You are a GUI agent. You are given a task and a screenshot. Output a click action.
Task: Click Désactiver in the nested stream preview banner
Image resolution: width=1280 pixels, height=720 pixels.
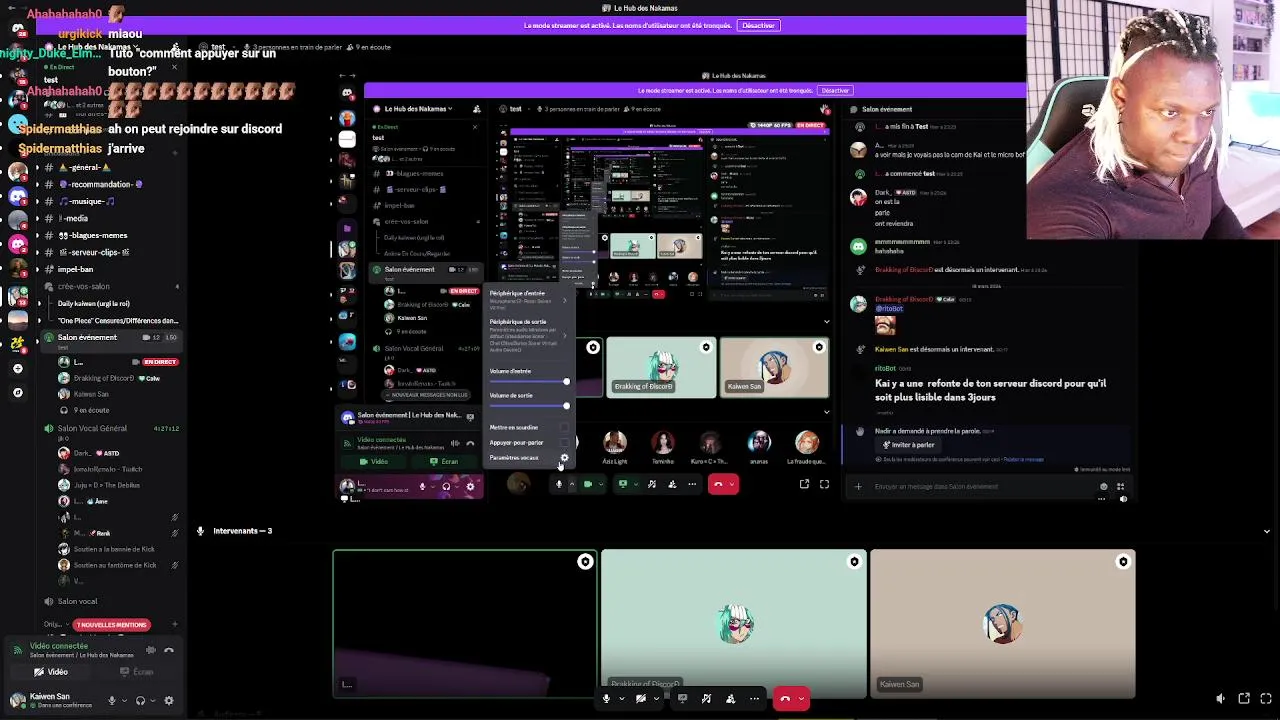pyautogui.click(x=835, y=90)
